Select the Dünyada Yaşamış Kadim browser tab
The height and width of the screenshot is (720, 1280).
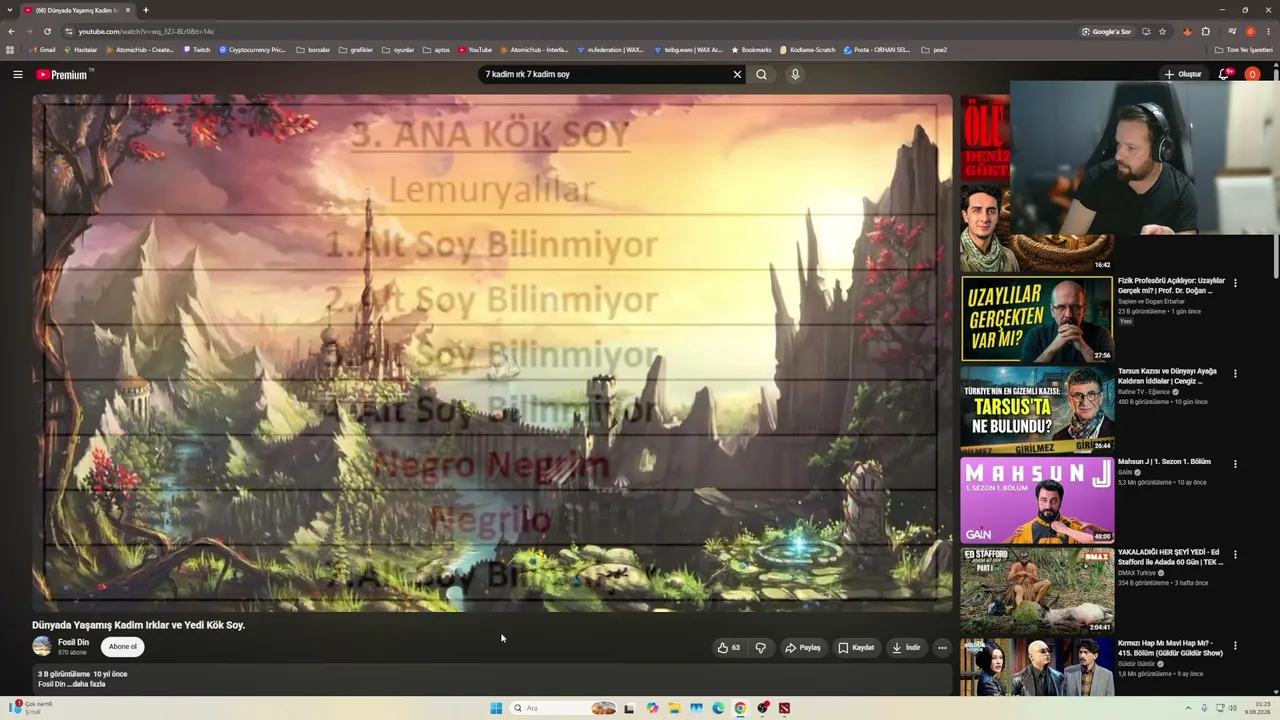pos(78,10)
